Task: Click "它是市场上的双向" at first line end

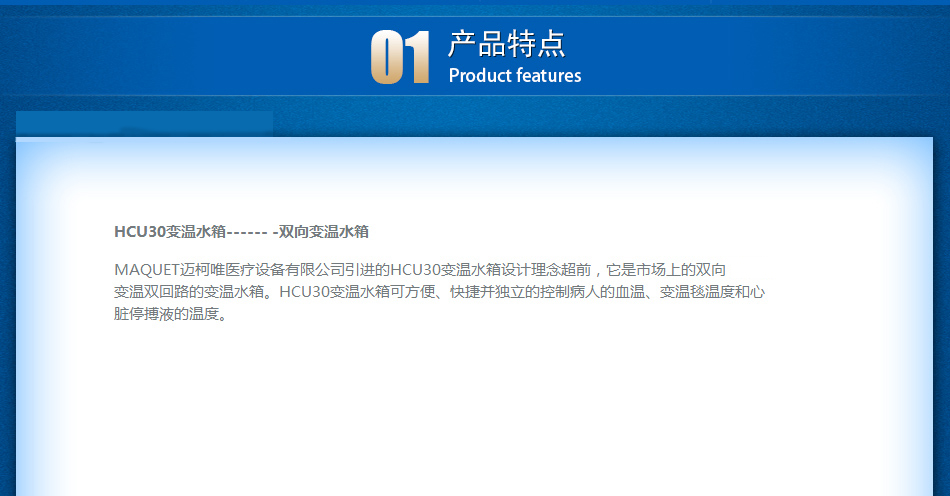Action: 669,270
